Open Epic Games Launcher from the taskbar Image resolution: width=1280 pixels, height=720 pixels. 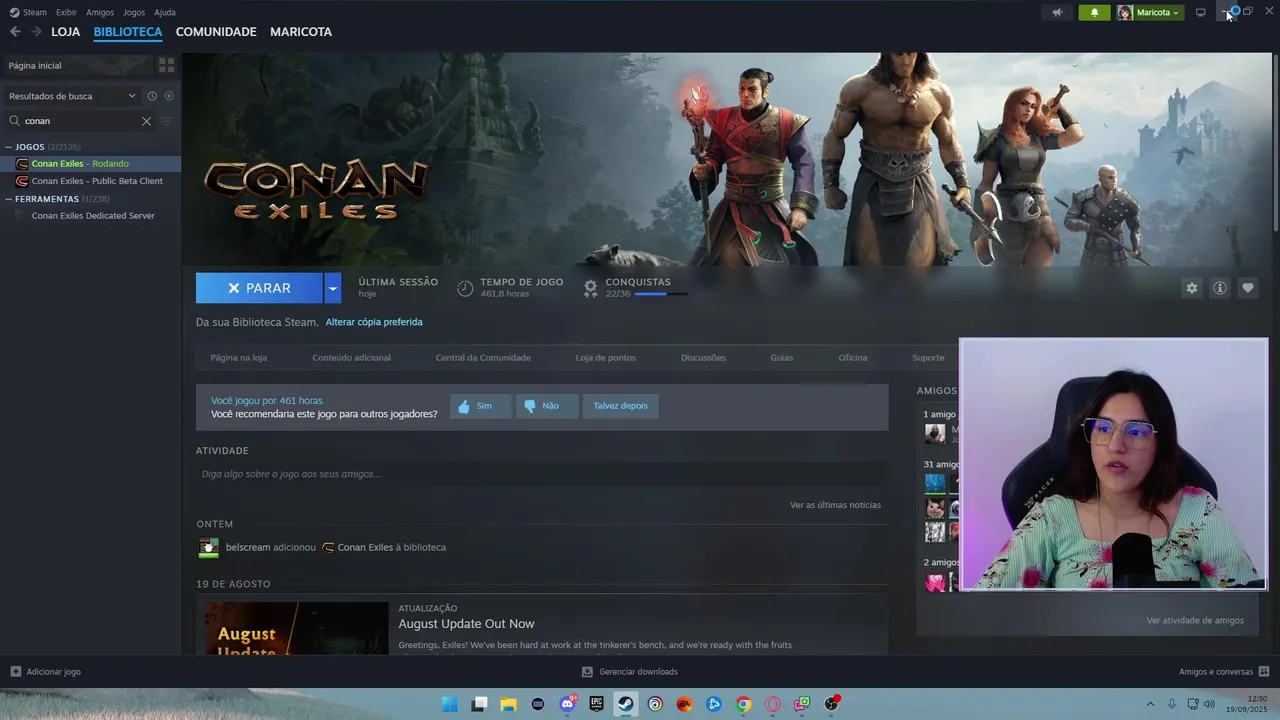tap(597, 704)
